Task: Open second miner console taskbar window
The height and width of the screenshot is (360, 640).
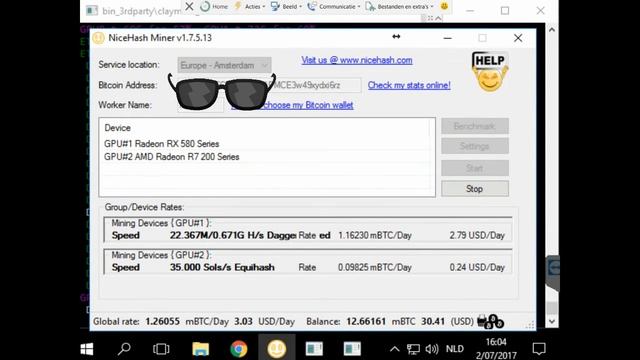Action: [x=352, y=349]
